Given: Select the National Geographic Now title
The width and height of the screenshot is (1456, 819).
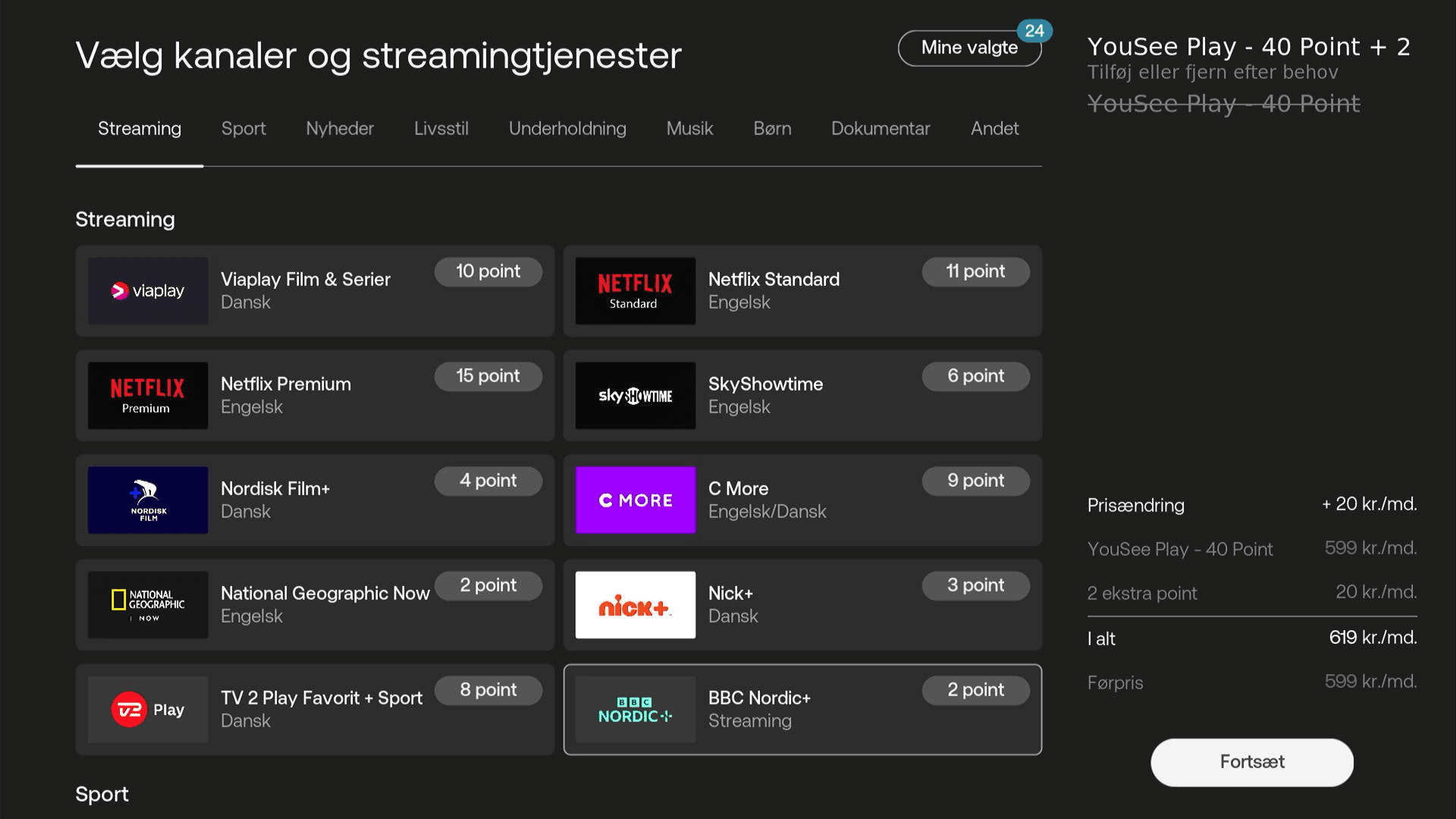Looking at the screenshot, I should [325, 594].
